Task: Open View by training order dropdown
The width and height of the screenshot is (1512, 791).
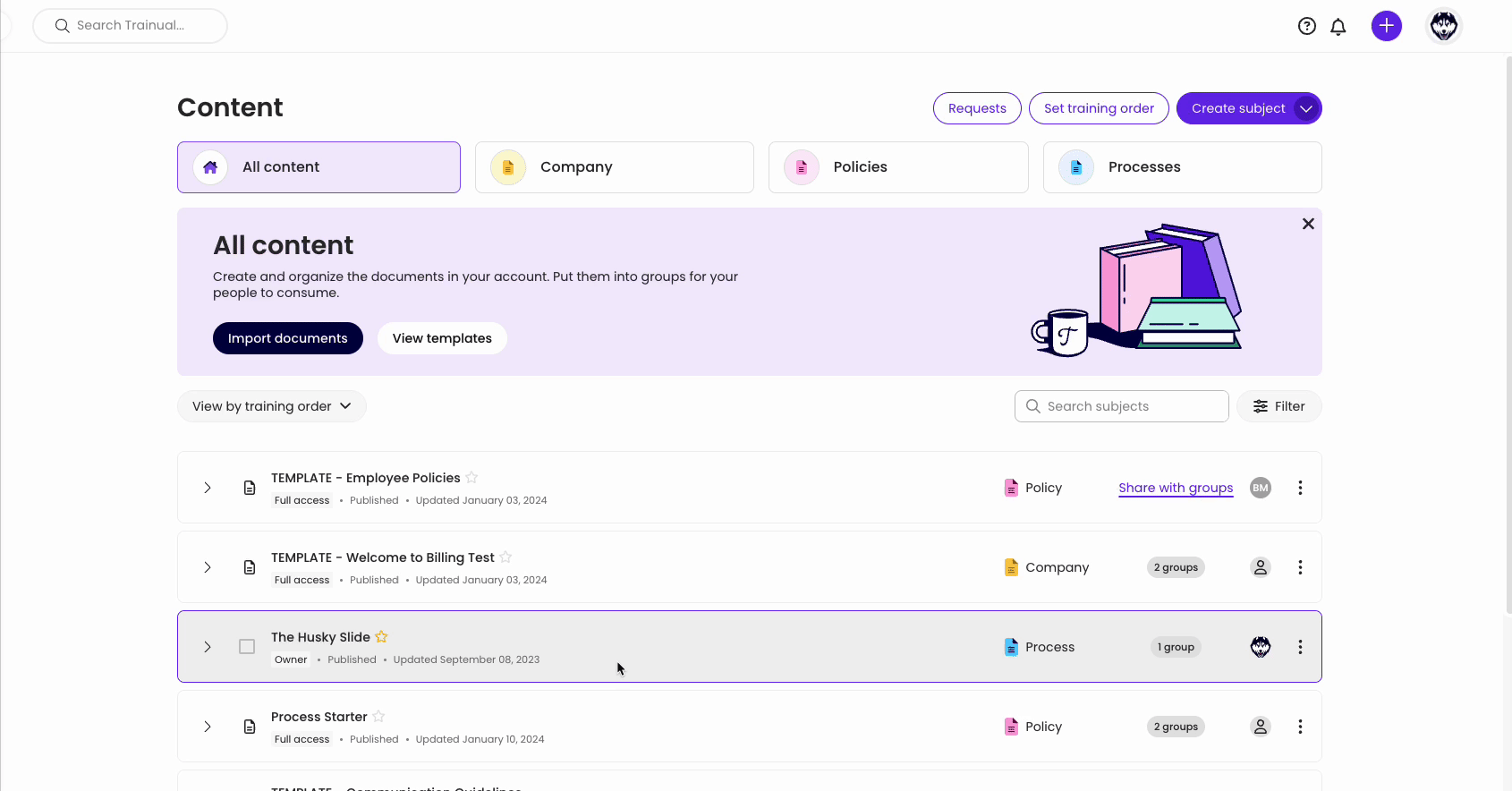Action: (x=272, y=406)
